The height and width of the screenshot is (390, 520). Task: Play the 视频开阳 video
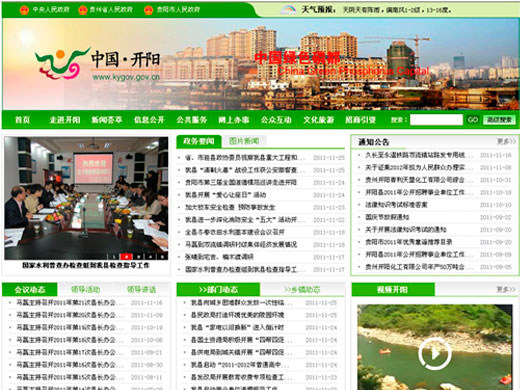[x=435, y=353]
